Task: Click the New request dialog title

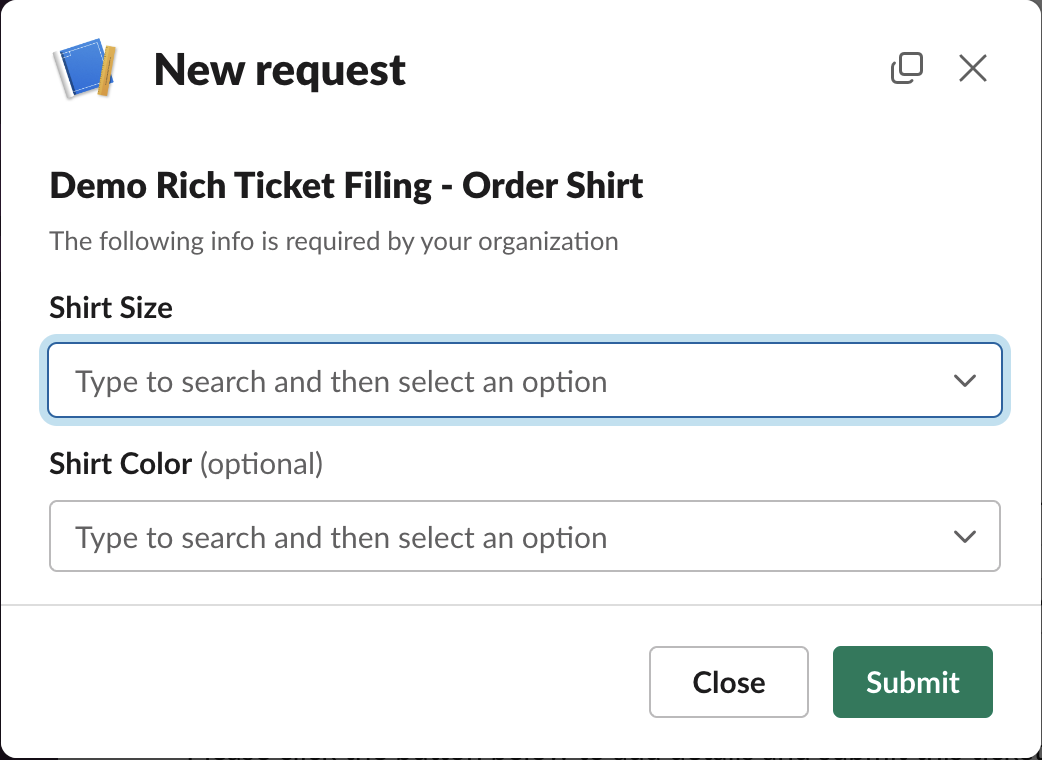Action: pyautogui.click(x=280, y=70)
